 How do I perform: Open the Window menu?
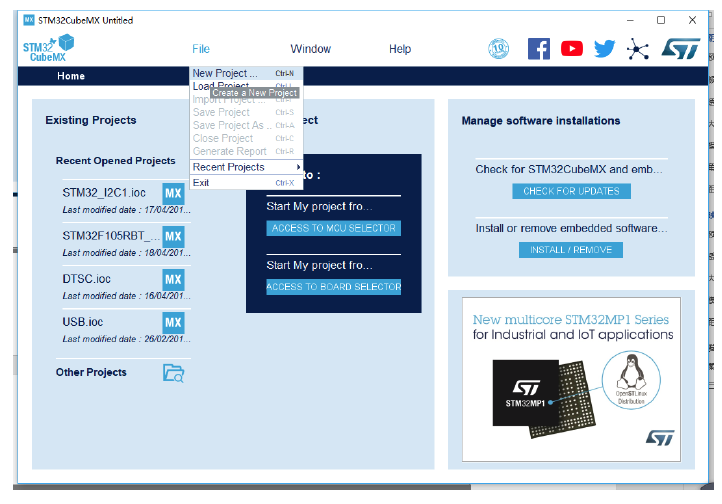[x=310, y=49]
